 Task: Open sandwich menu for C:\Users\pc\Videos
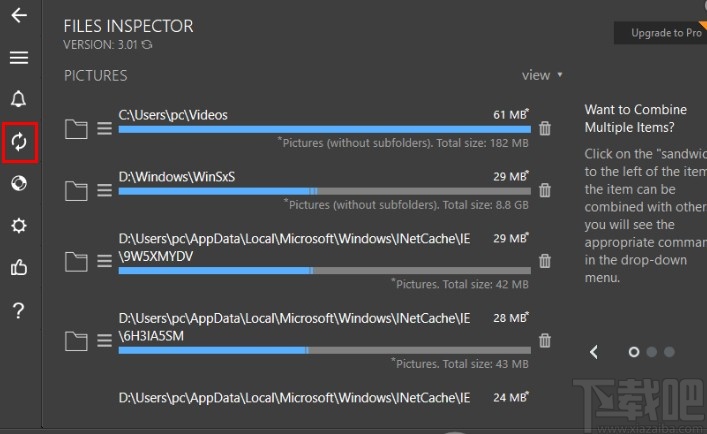(x=104, y=129)
